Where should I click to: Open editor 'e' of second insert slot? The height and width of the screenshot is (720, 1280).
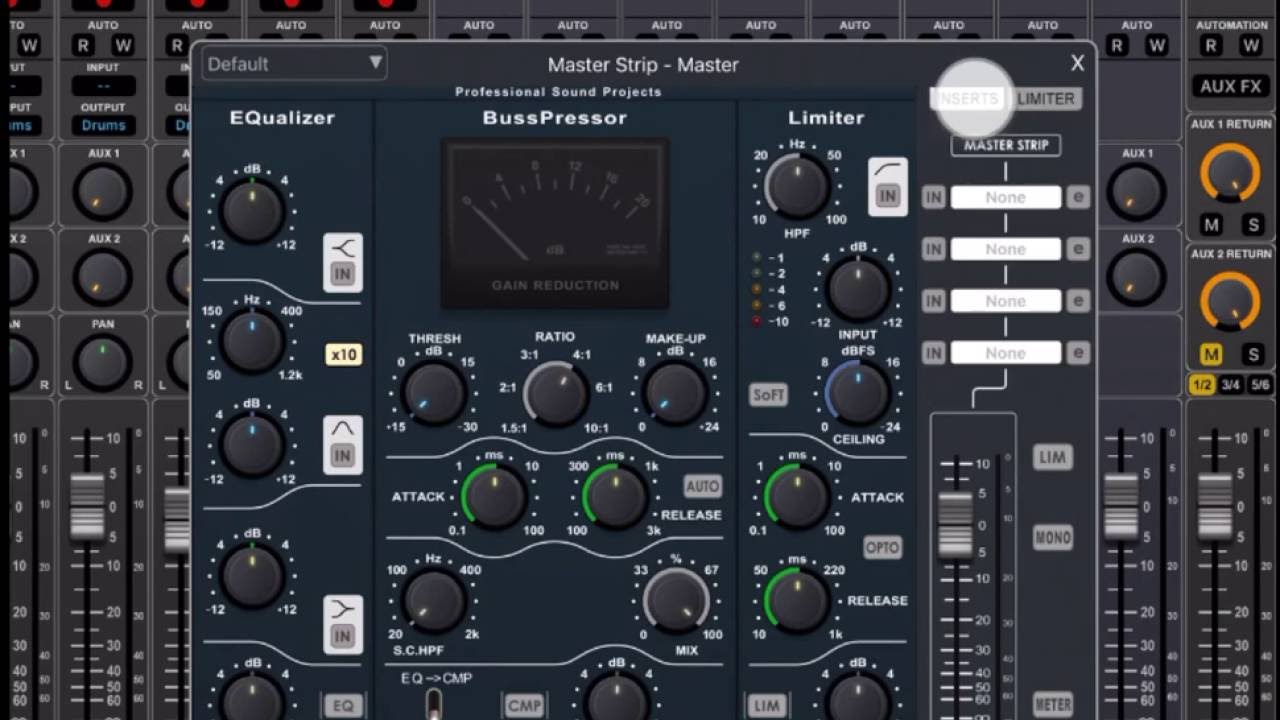(1078, 249)
